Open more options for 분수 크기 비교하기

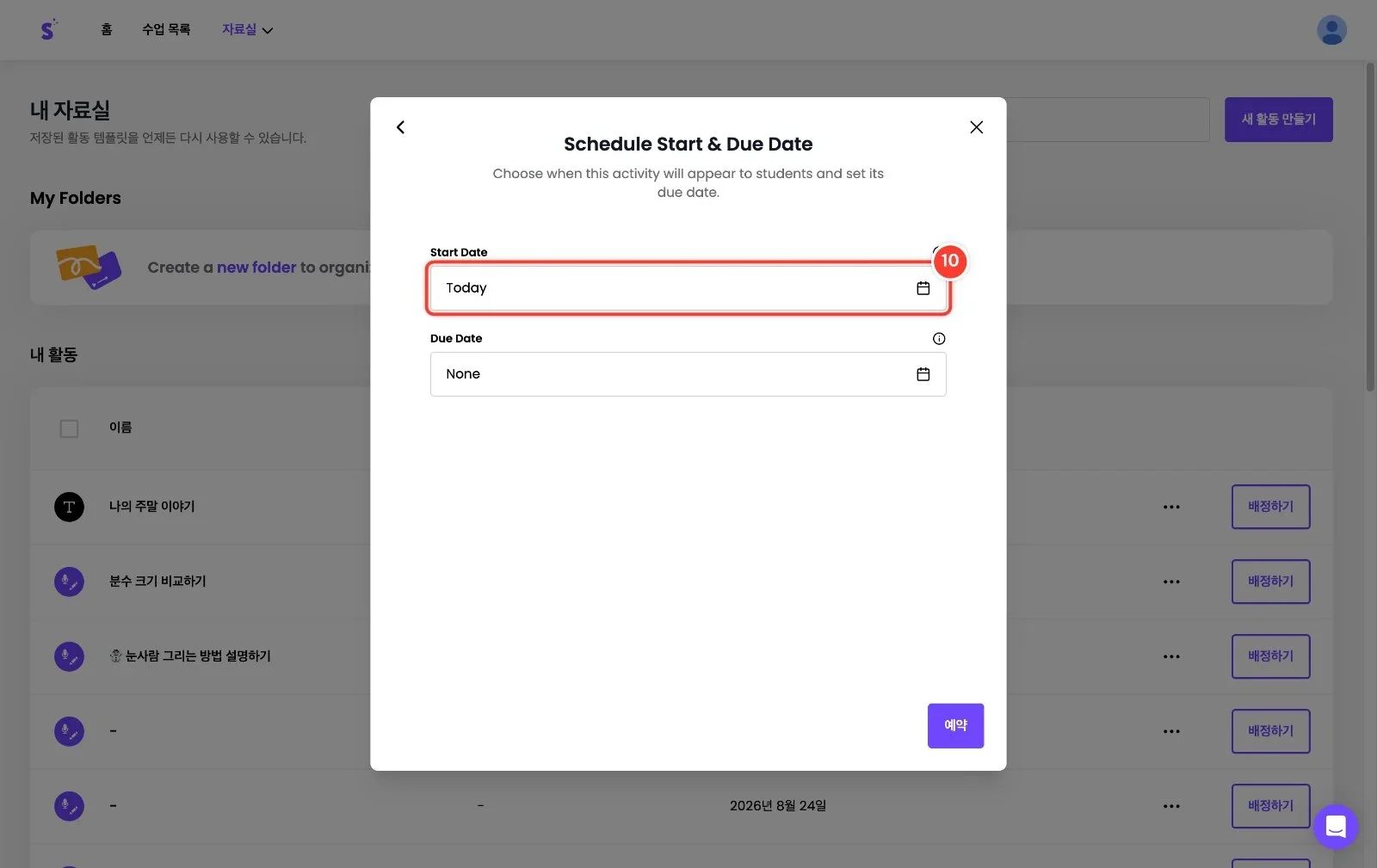[x=1171, y=582]
